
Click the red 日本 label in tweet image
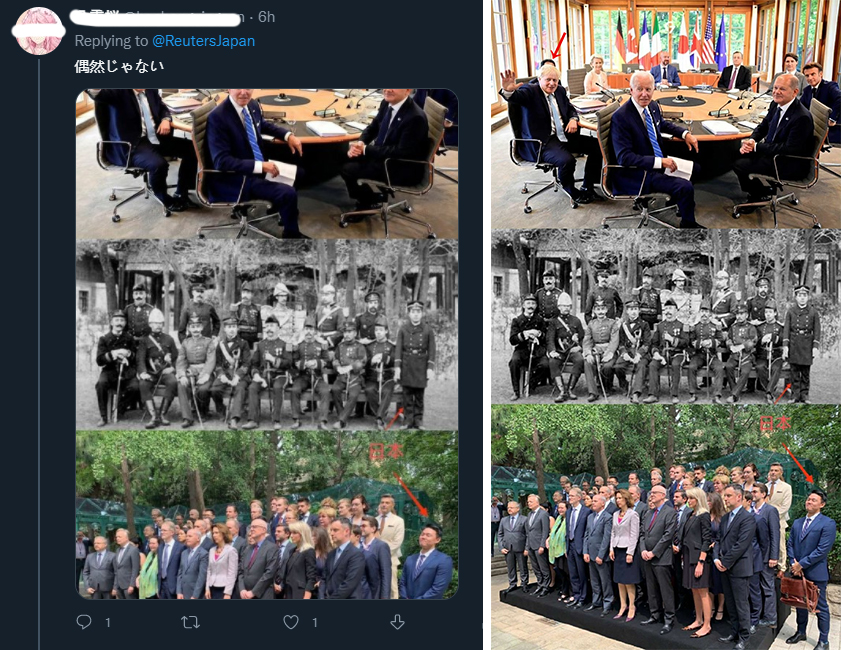pyautogui.click(x=386, y=452)
